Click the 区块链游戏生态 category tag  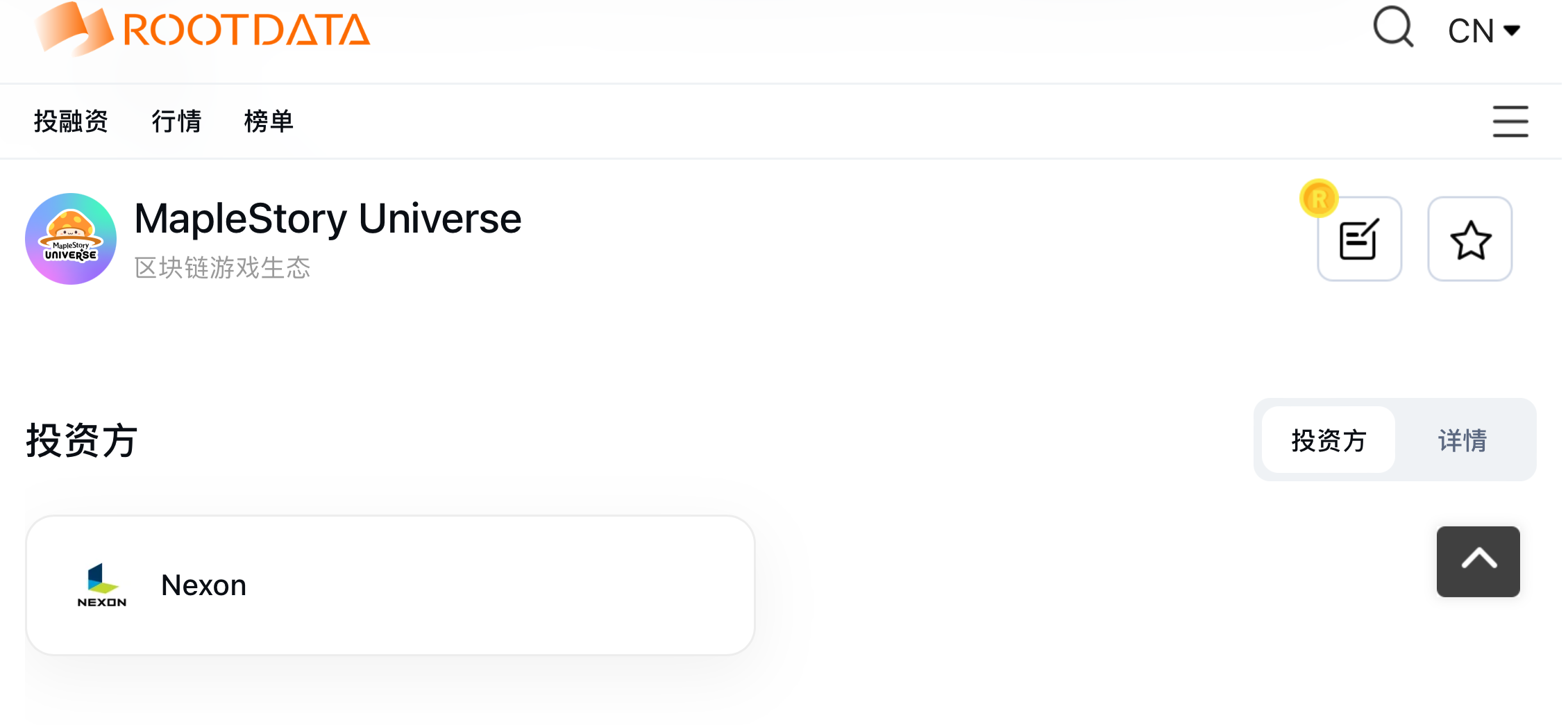[x=222, y=268]
